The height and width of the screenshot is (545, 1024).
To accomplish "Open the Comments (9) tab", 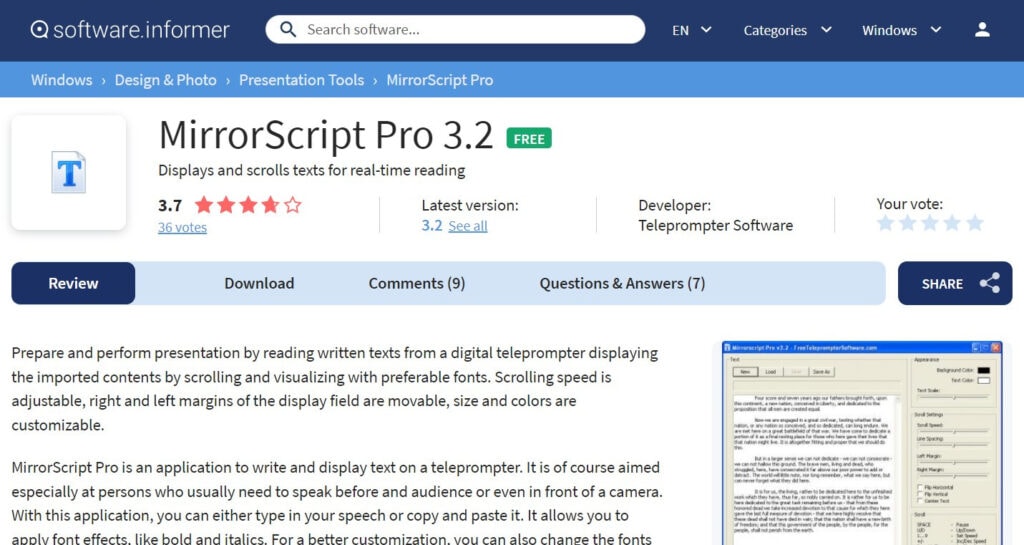I will pos(417,283).
